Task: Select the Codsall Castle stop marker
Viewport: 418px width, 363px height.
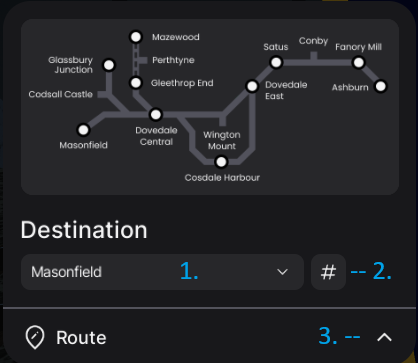Action: click(x=102, y=94)
